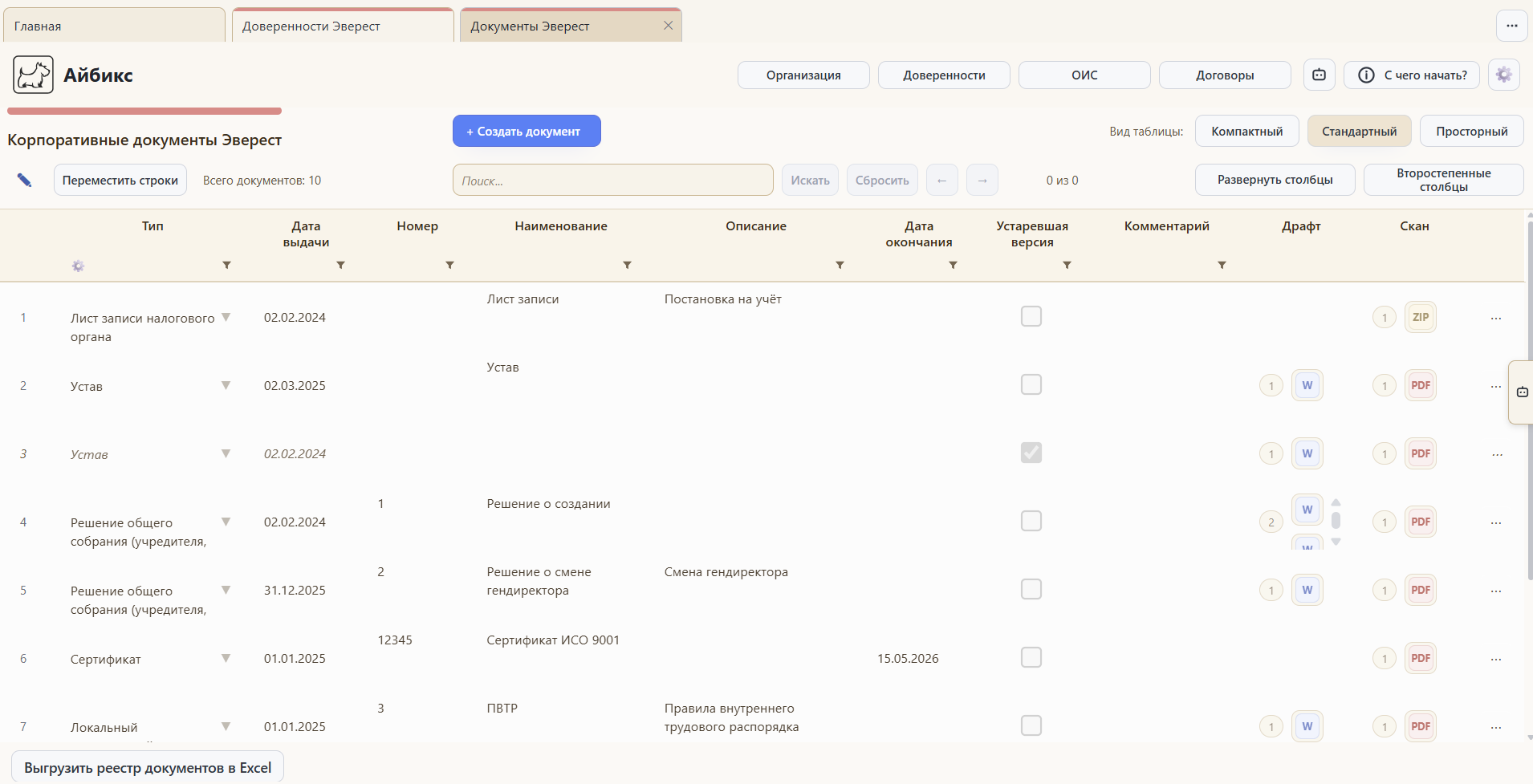Viewport: 1533px width, 784px height.
Task: Open the Тип column filter dropdown
Action: pos(226,265)
